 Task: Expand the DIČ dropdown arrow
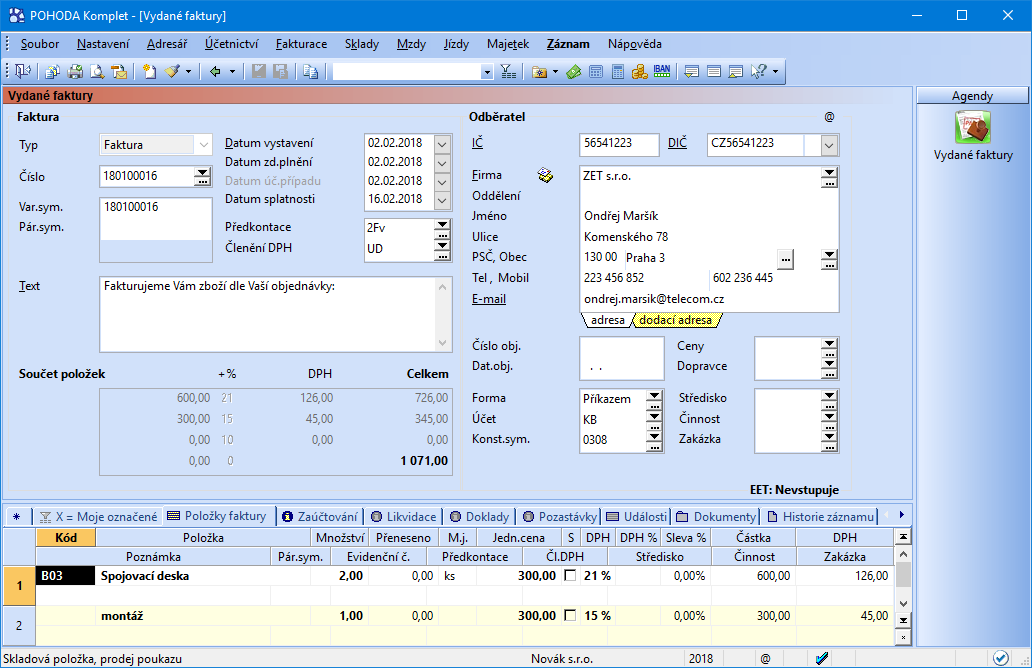pyautogui.click(x=829, y=145)
